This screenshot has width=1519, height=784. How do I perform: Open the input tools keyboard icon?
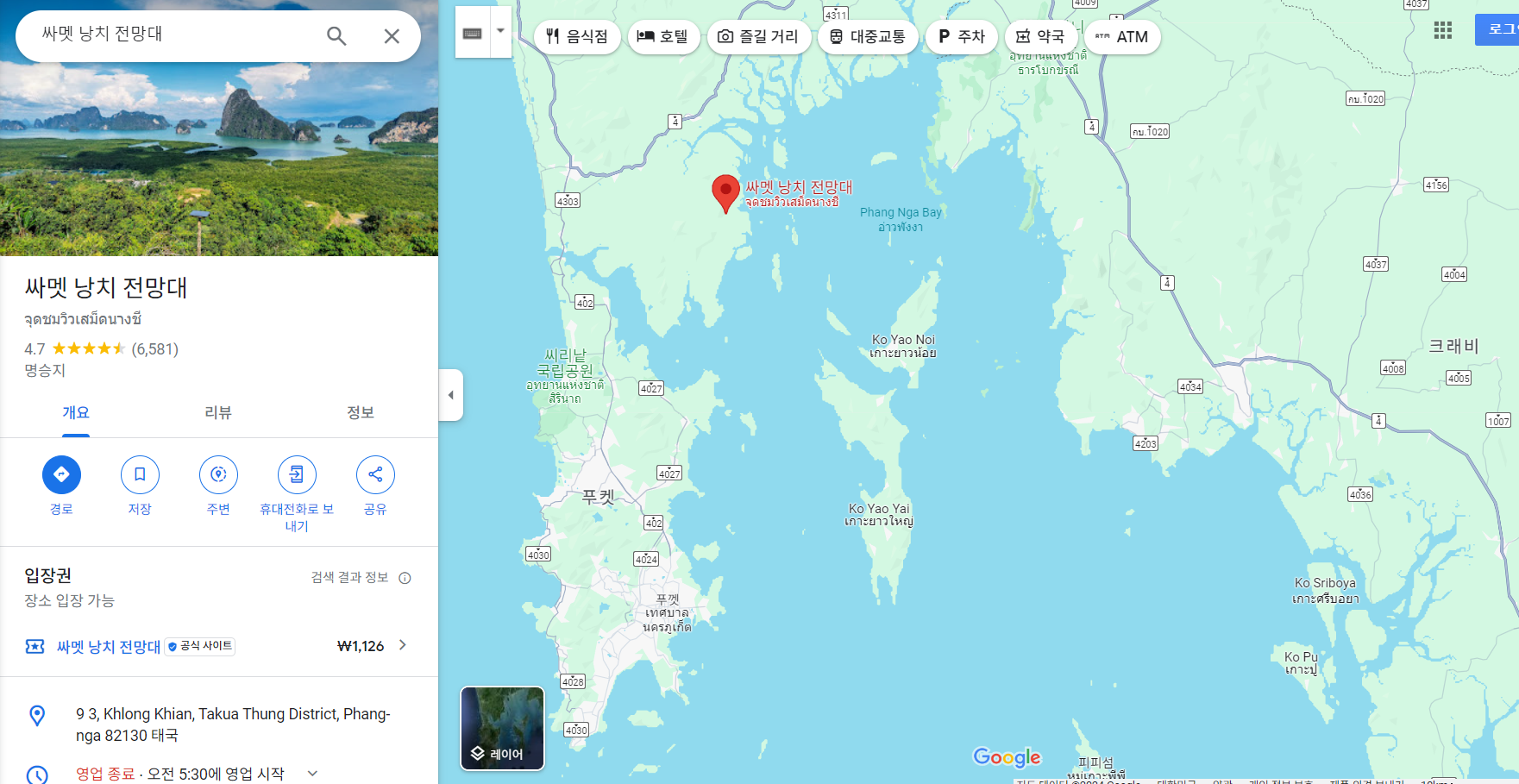pyautogui.click(x=473, y=33)
